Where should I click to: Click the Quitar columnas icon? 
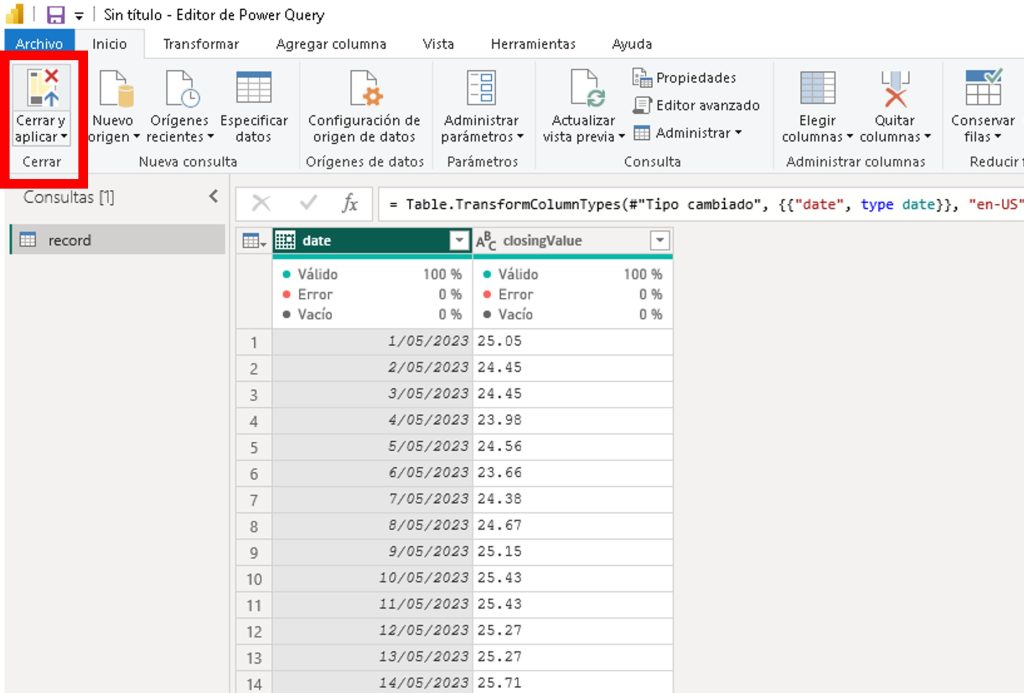895,89
